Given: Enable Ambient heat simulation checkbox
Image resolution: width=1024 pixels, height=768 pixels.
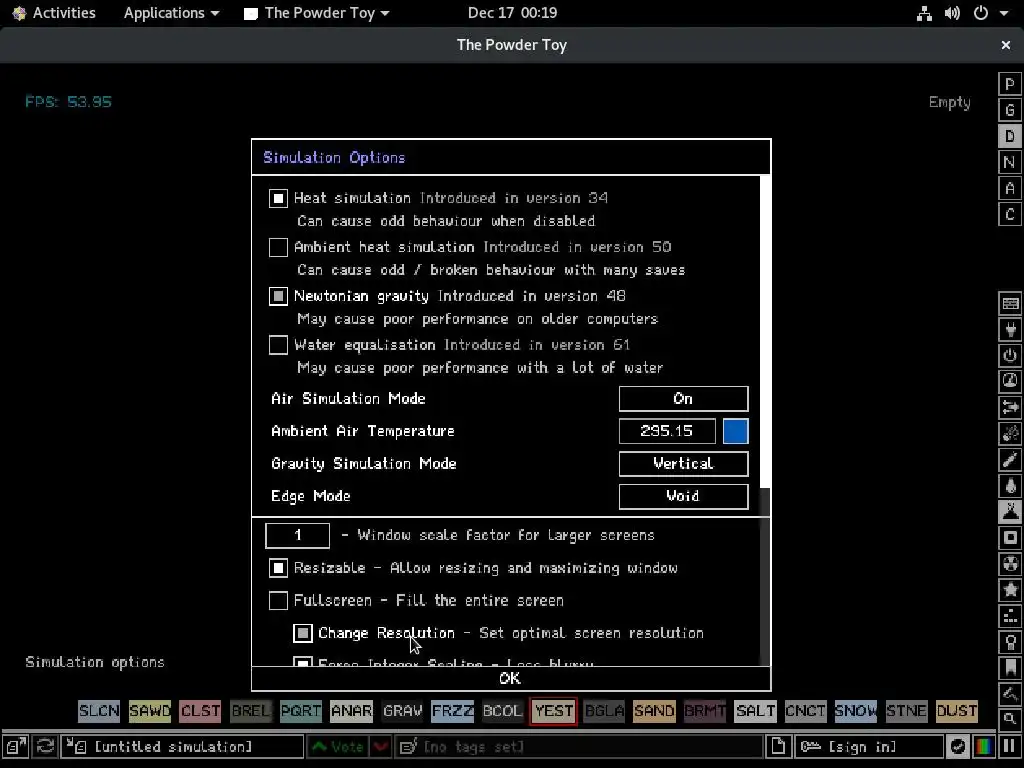Looking at the screenshot, I should (x=278, y=248).
